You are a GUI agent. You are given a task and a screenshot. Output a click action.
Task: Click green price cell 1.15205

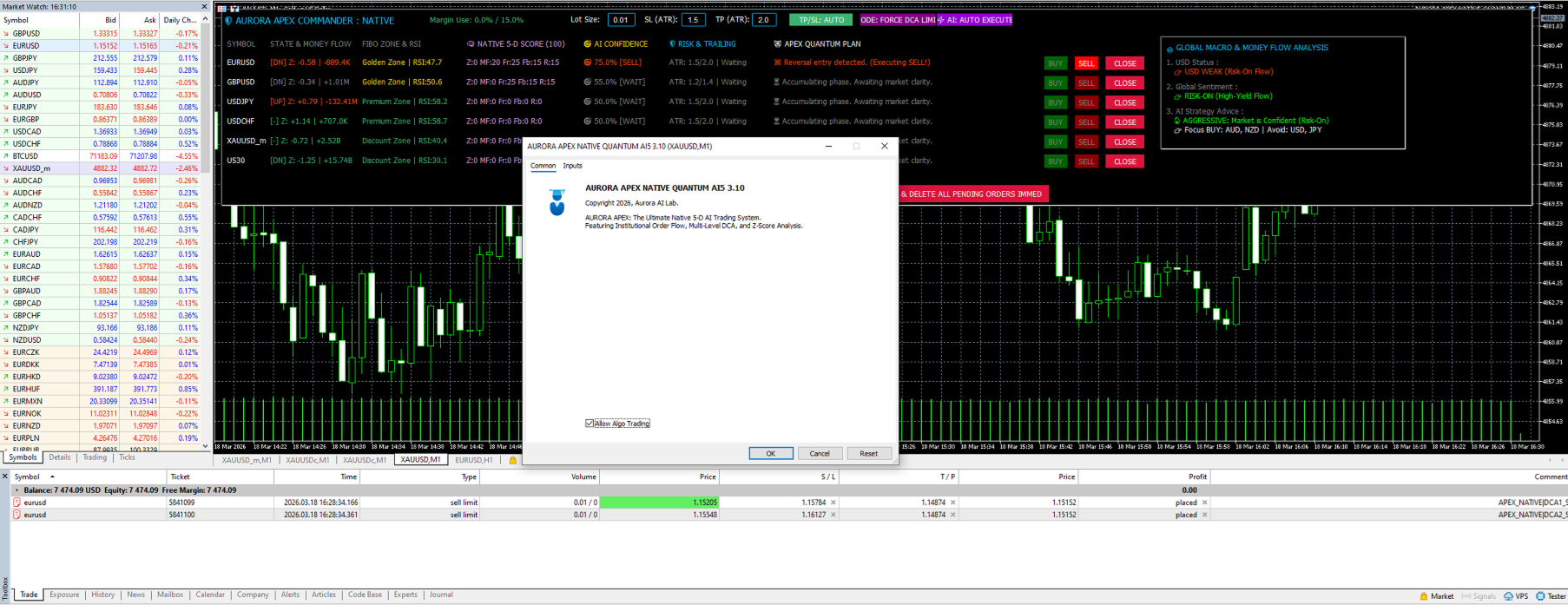pos(659,503)
